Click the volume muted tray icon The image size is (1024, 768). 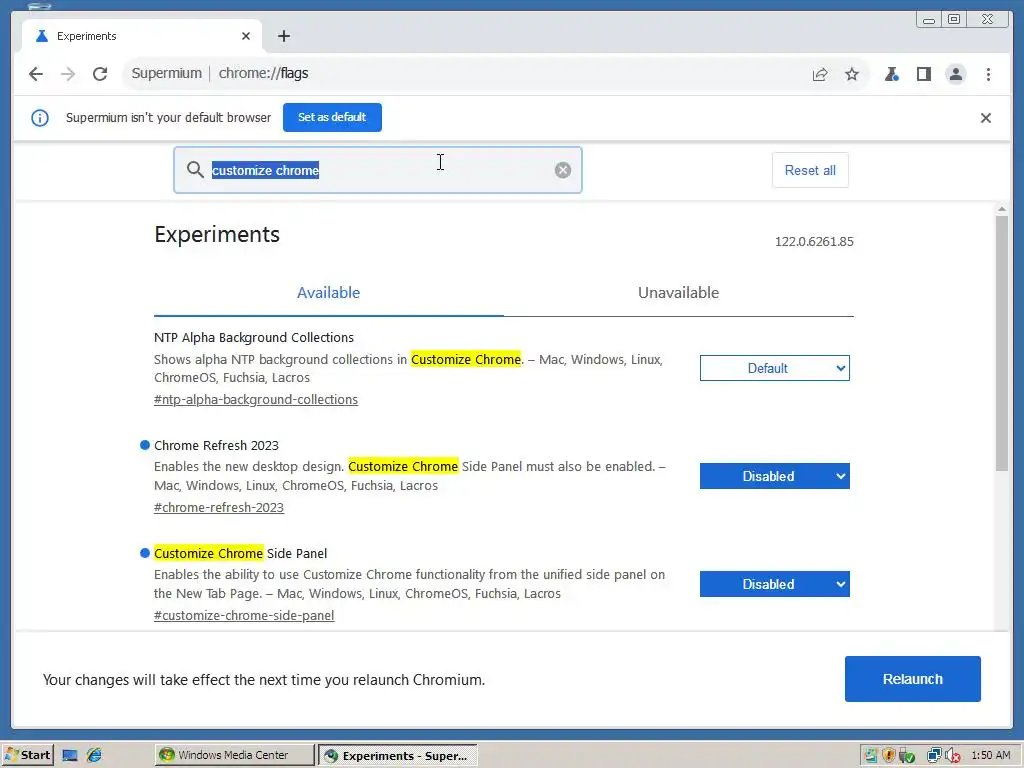952,756
